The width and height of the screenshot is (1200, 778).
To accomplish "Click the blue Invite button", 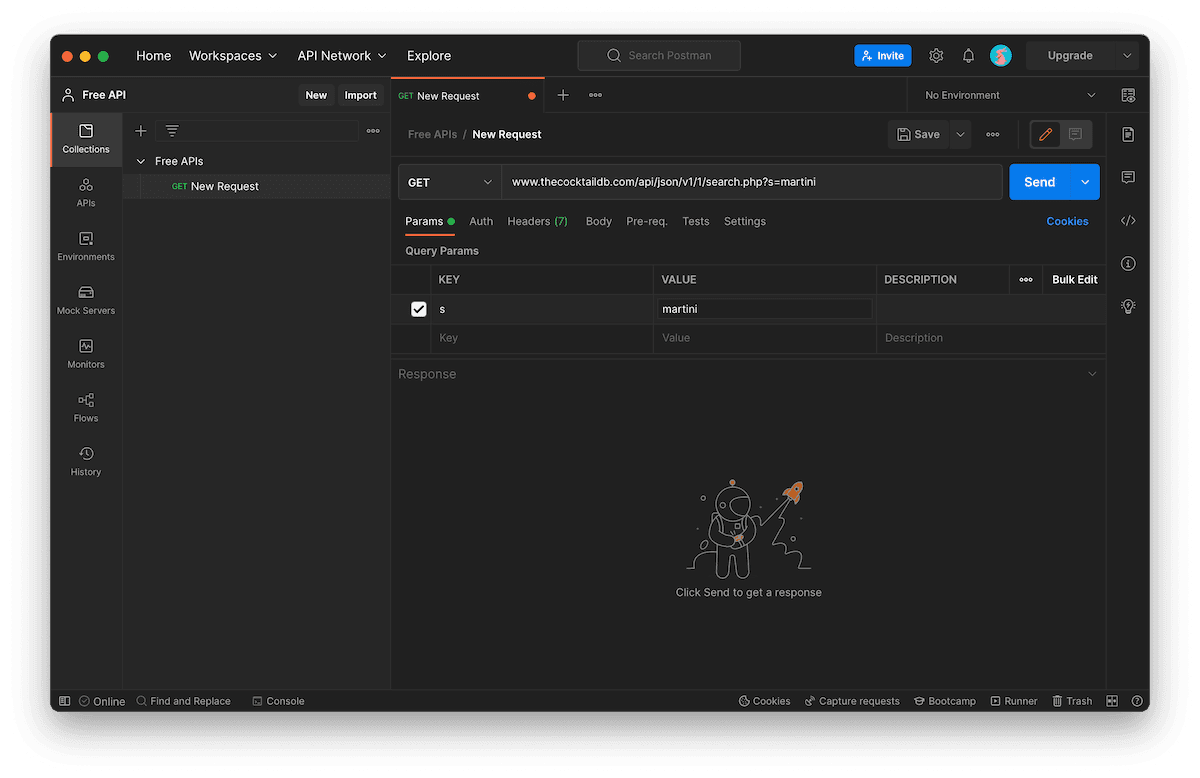I will click(x=883, y=56).
